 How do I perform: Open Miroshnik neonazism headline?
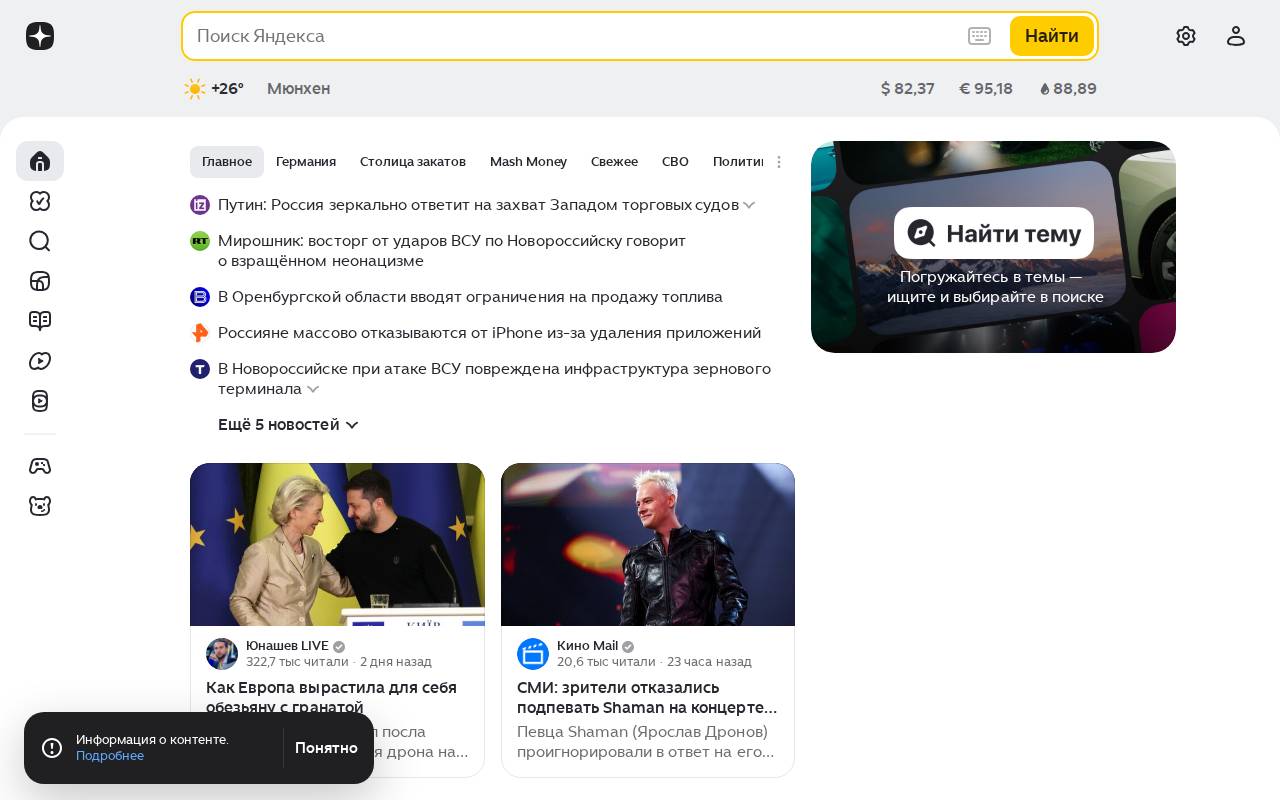[x=452, y=251]
